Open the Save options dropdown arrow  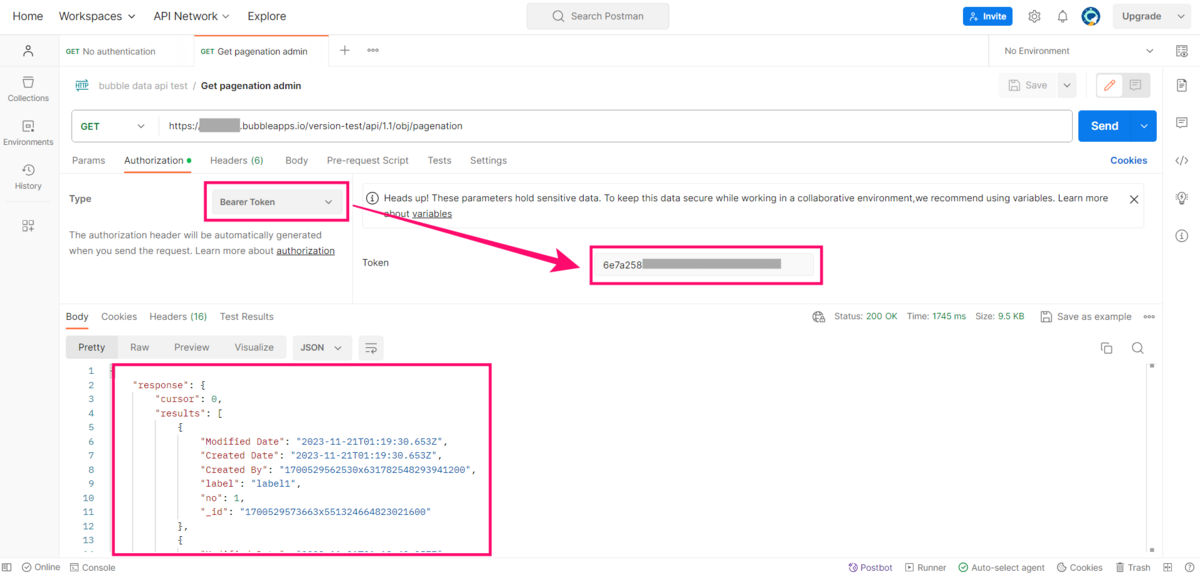pyautogui.click(x=1067, y=86)
